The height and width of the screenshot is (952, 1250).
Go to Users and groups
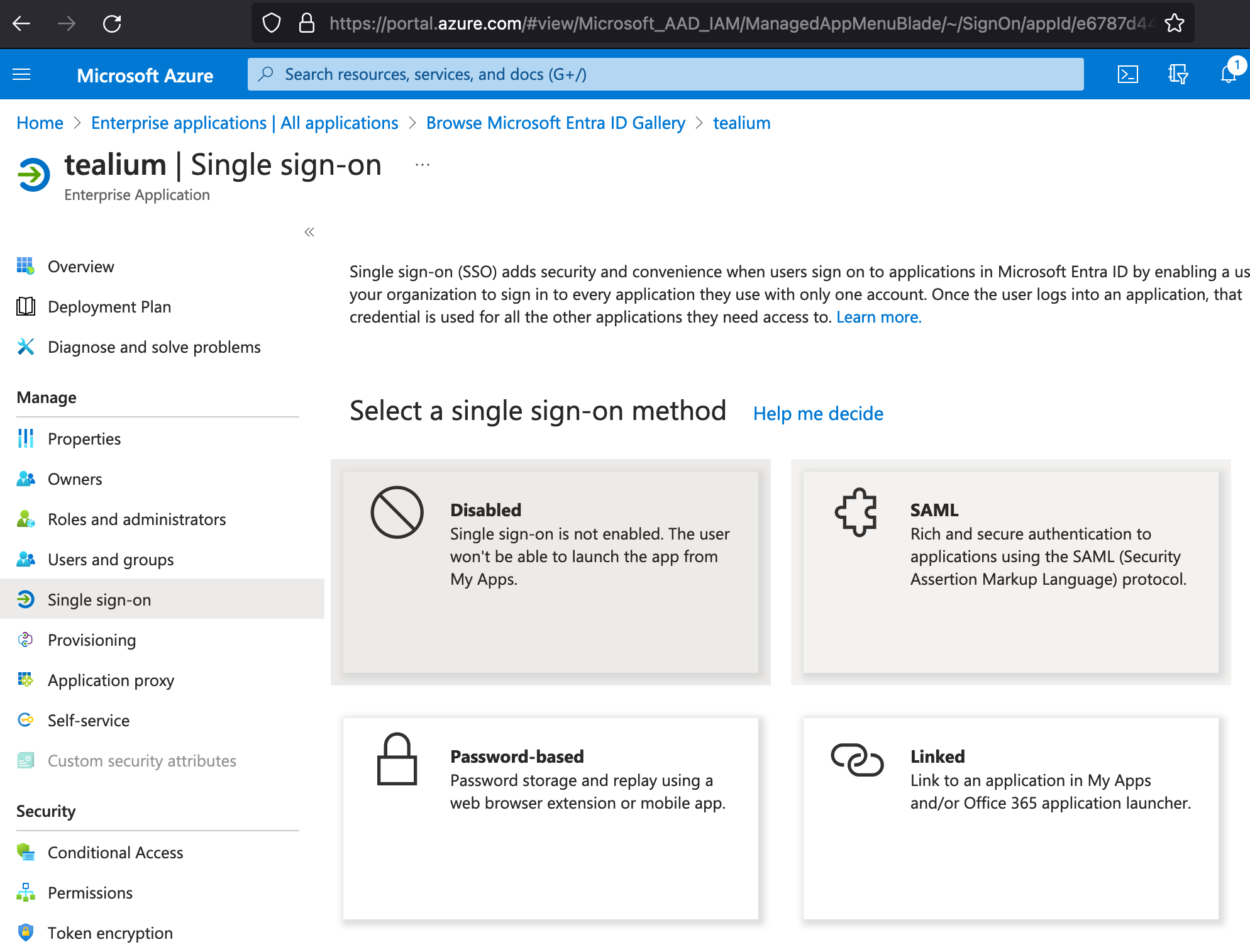[111, 560]
